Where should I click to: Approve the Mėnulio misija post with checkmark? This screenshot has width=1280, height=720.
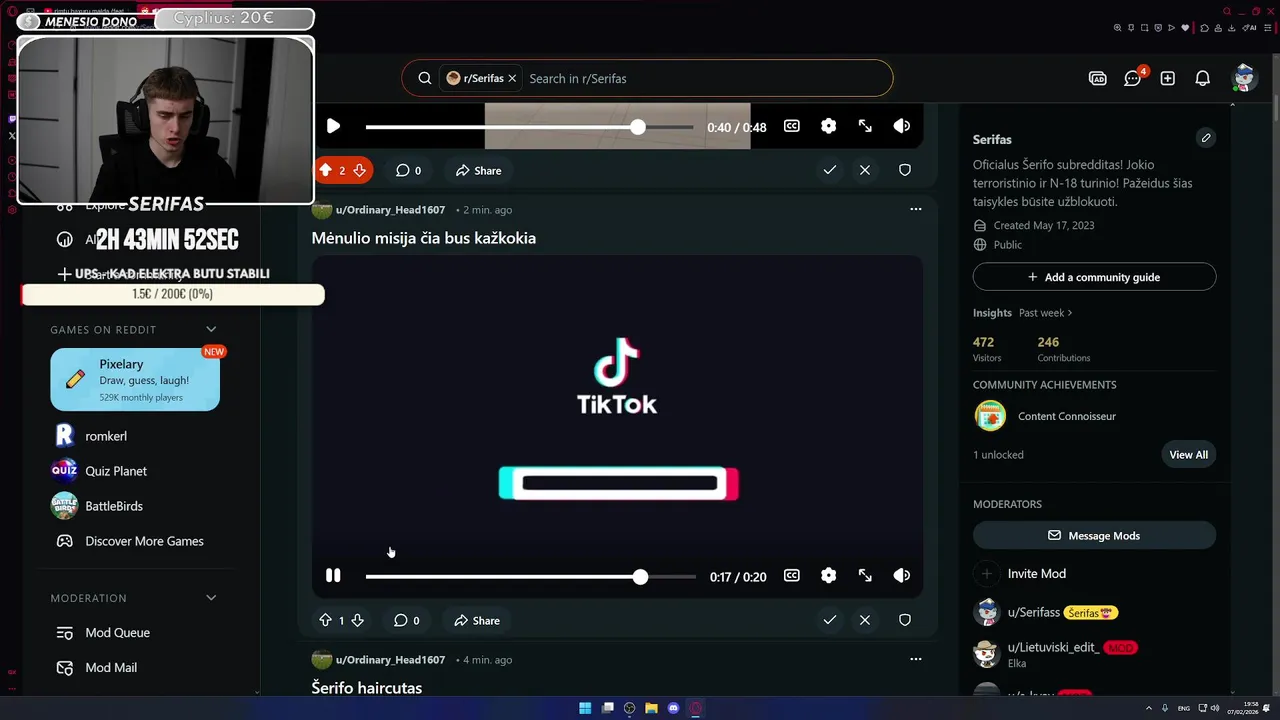tap(829, 620)
